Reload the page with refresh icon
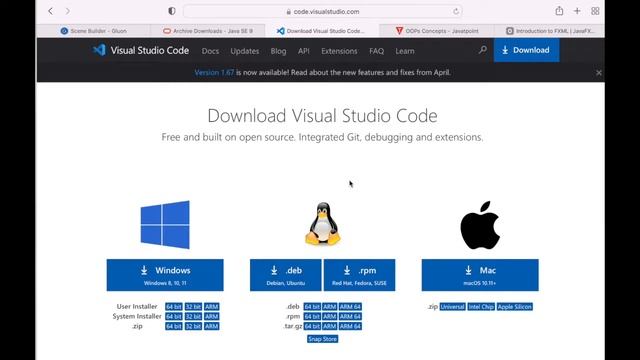 click(x=456, y=11)
